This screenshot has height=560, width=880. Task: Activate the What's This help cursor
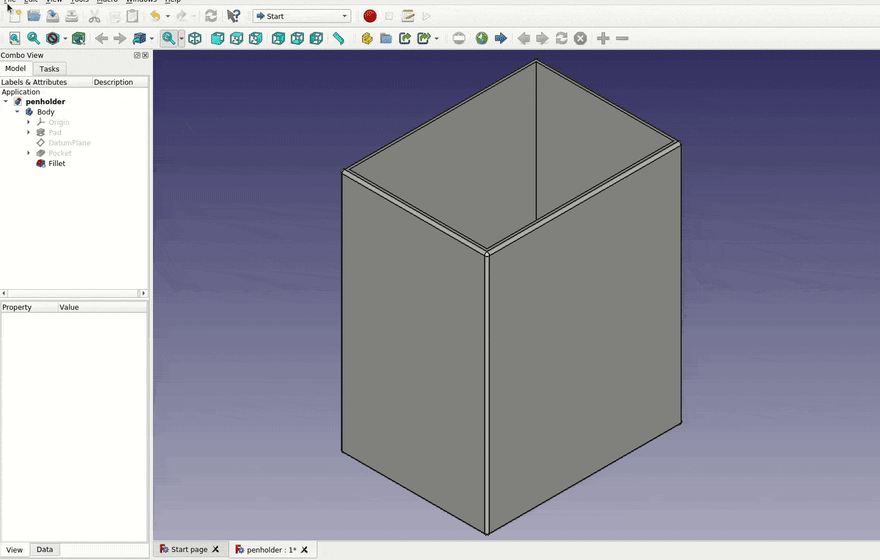(x=233, y=16)
